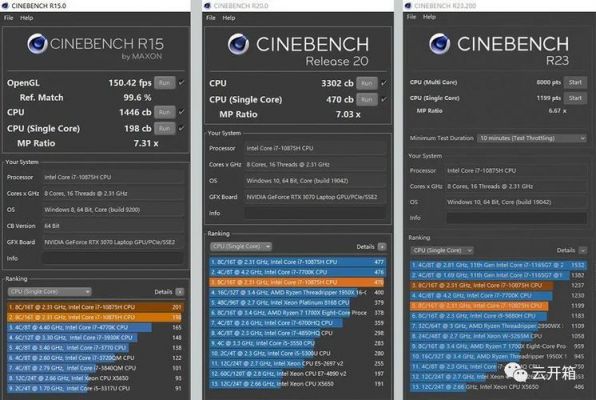Select the orange R23 ranking row scoring 1199
596x400 pixels.
pos(498,306)
